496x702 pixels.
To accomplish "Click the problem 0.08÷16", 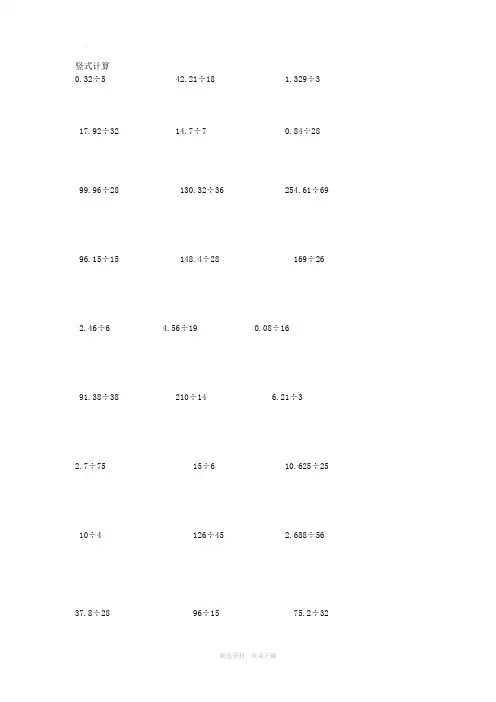I will coord(272,328).
